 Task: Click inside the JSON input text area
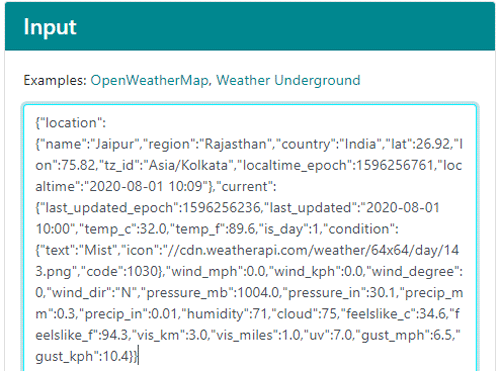(x=250, y=237)
